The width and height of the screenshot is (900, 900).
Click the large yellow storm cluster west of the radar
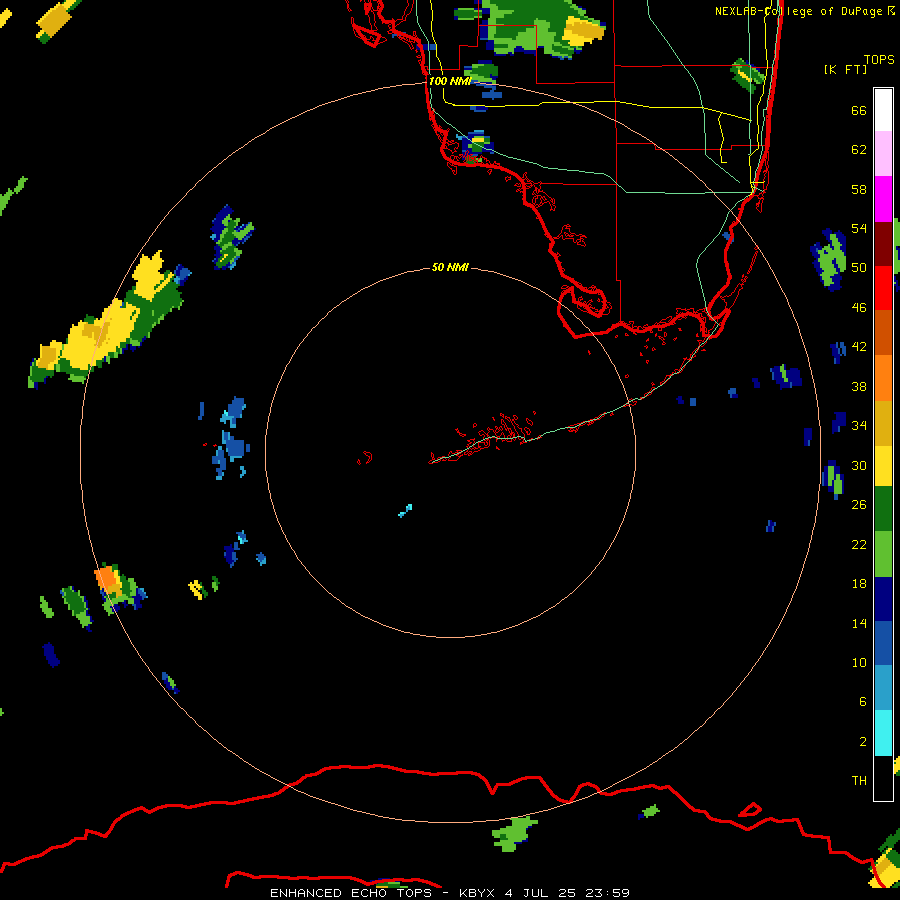tap(106, 320)
